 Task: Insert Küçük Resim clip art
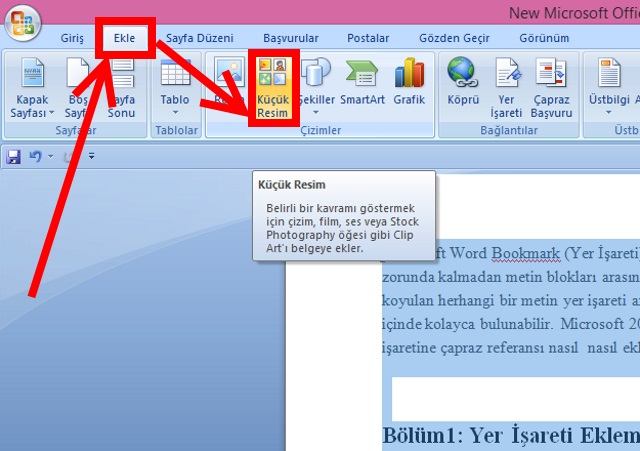coord(273,88)
